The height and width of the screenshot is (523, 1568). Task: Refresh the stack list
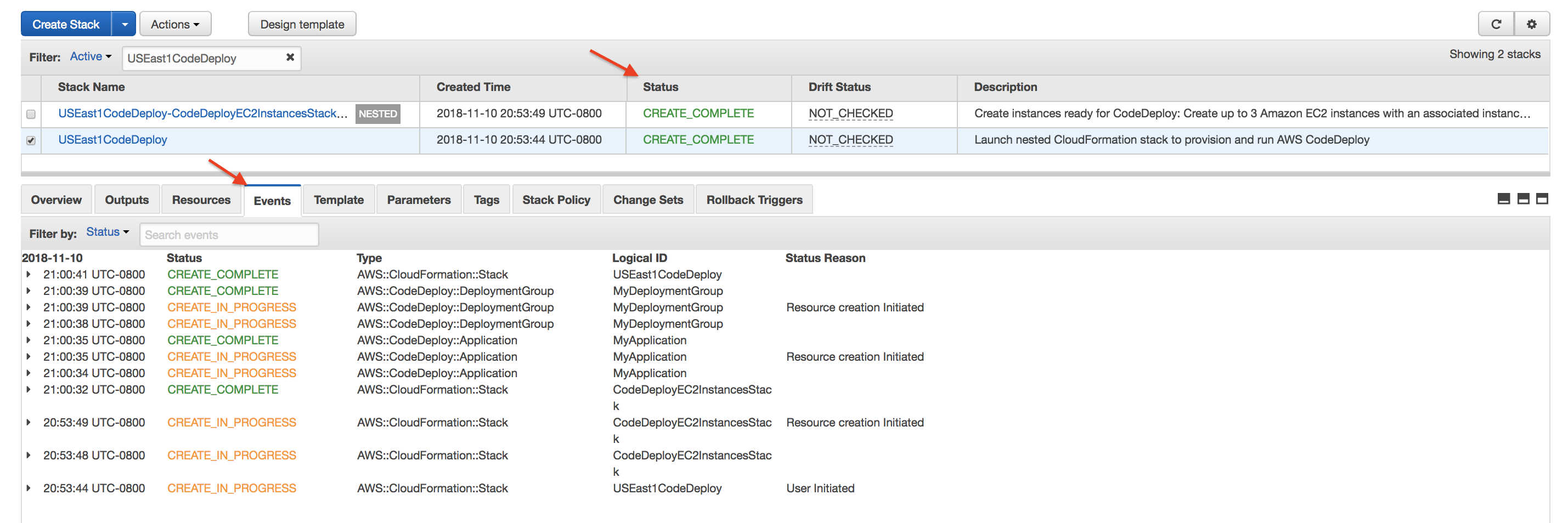1496,24
